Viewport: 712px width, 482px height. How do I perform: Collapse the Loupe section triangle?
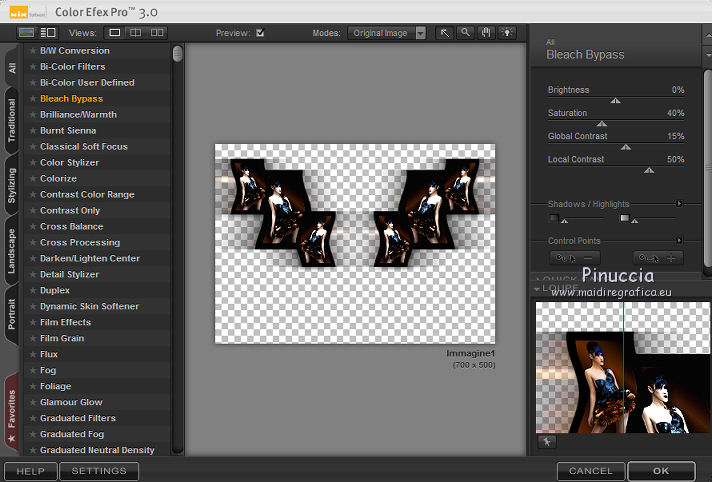(537, 289)
